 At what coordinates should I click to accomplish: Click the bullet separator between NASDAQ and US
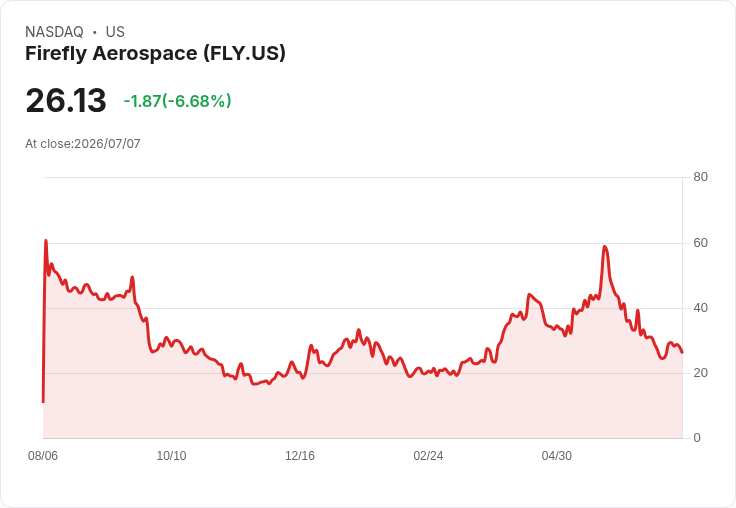coord(95,32)
